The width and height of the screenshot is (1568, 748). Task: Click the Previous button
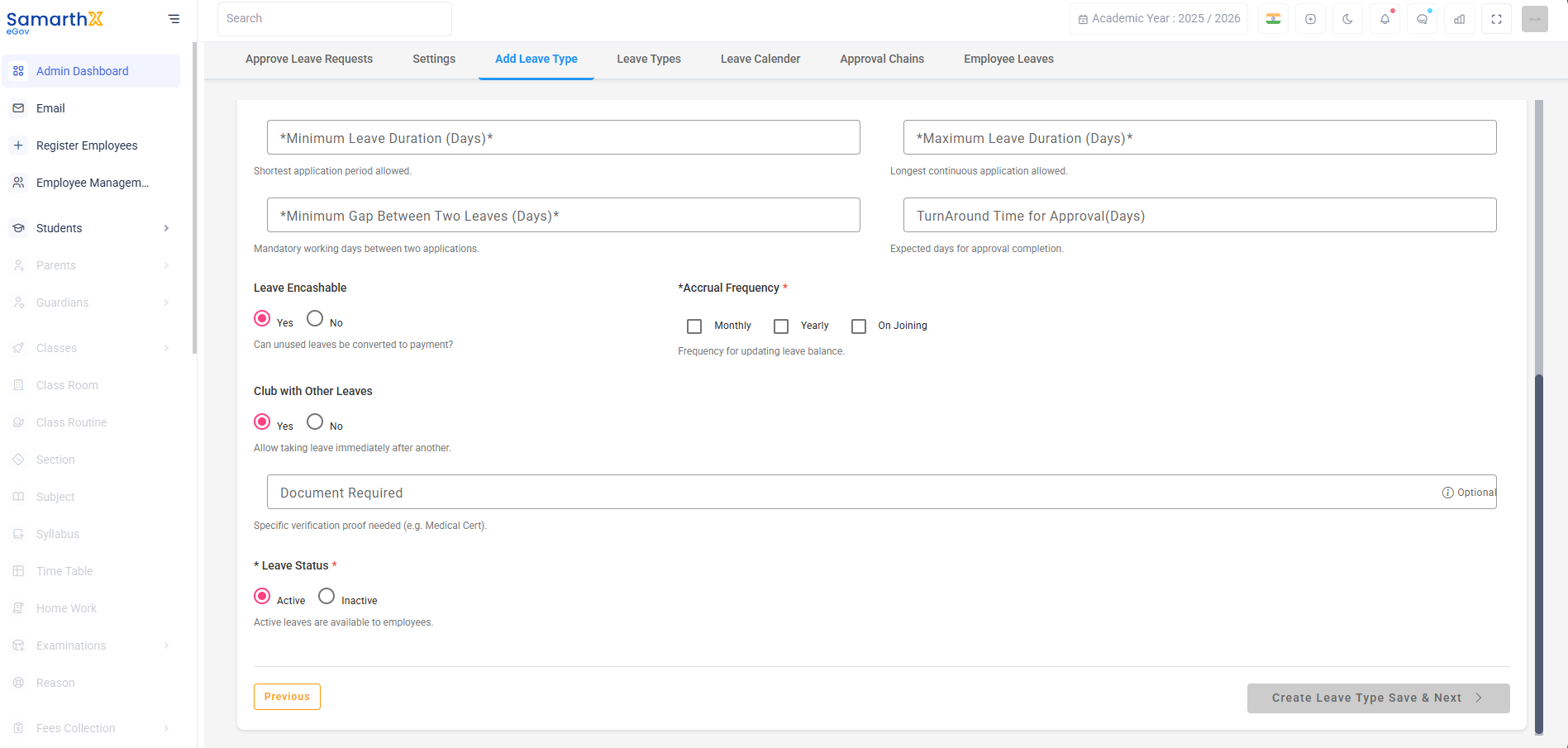[x=287, y=697]
